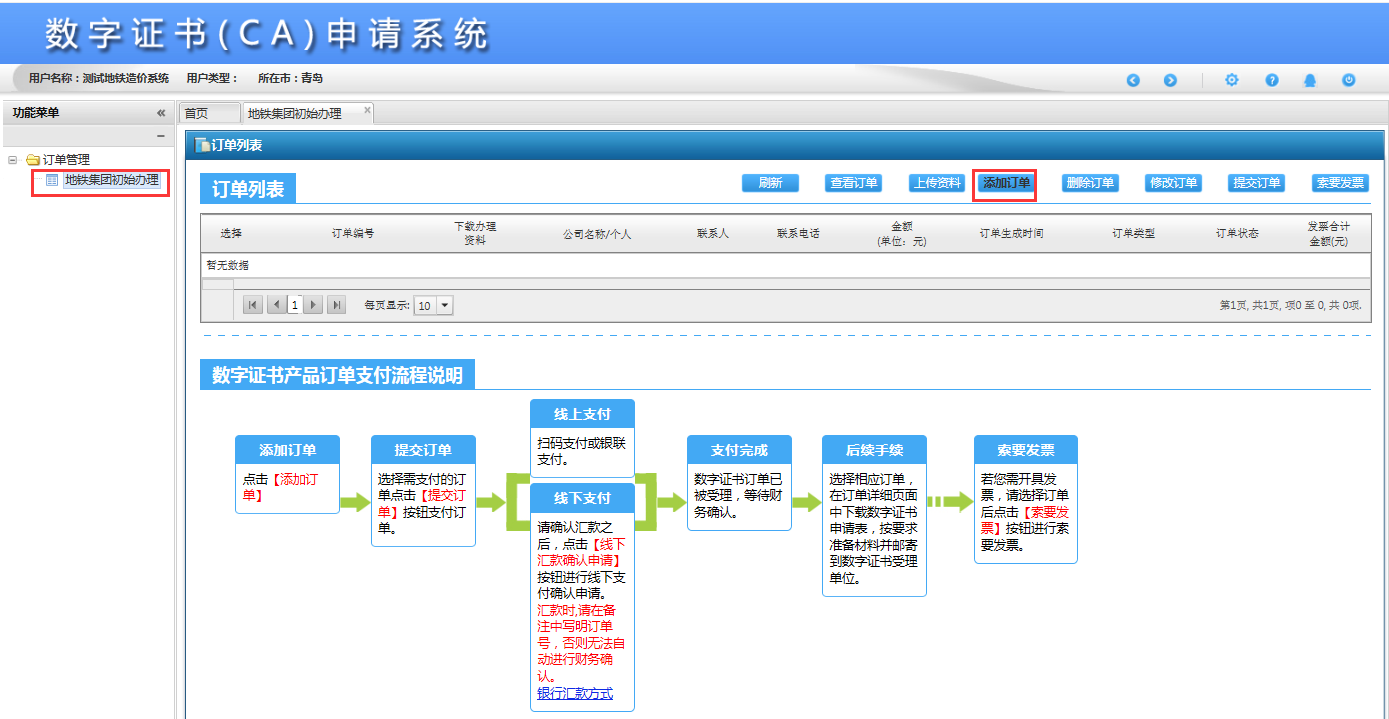
Task: Collapse the 订单管理 tree node
Action: [13, 160]
